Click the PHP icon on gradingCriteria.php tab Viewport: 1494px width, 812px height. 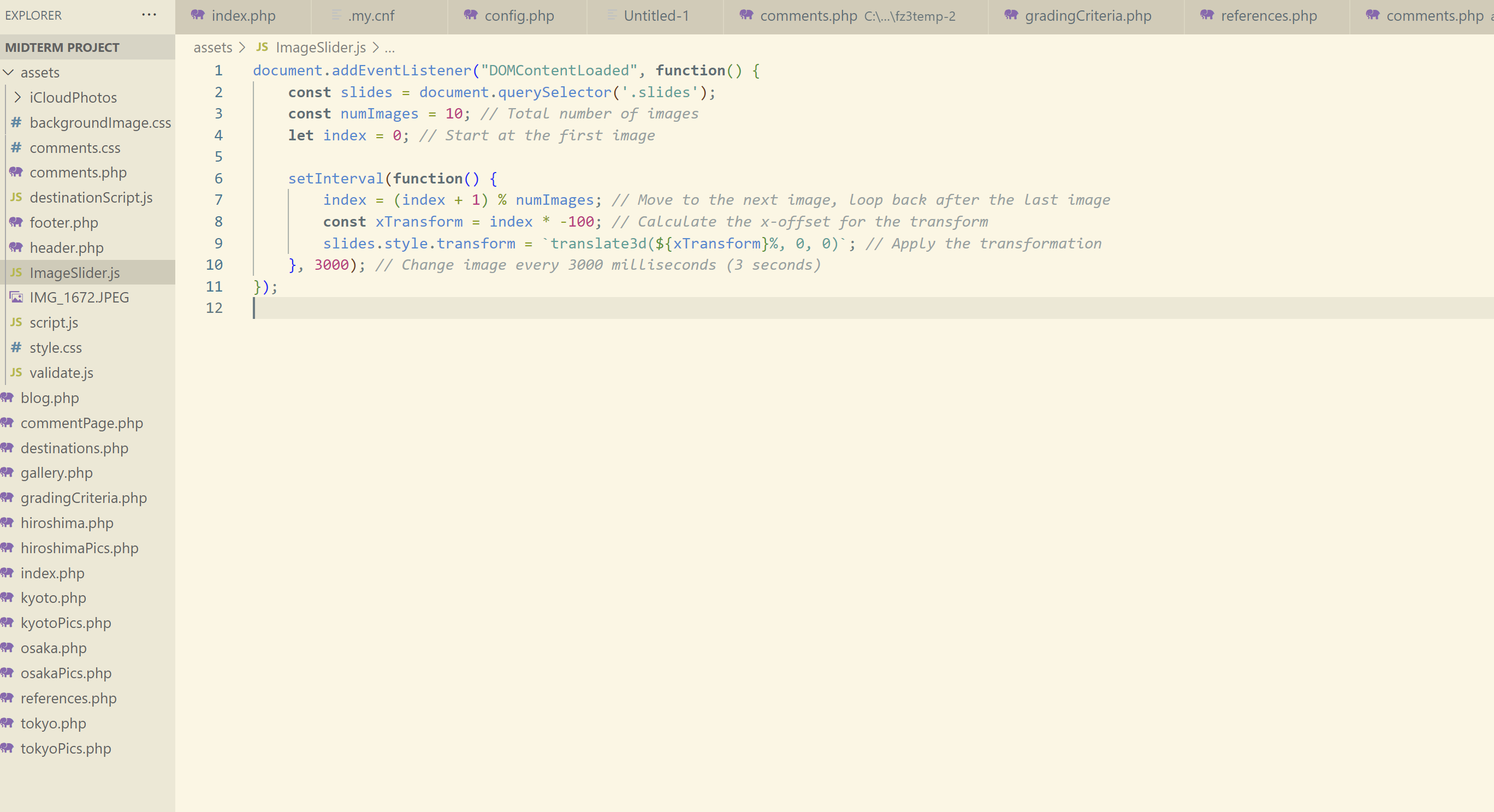pyautogui.click(x=1011, y=15)
